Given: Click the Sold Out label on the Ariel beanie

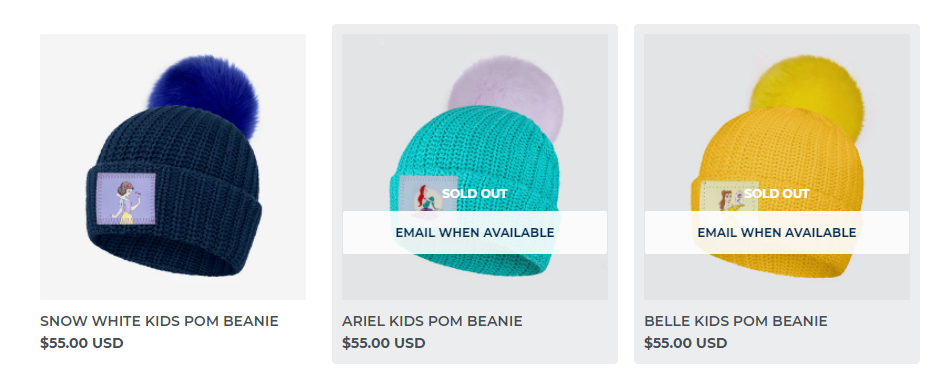Looking at the screenshot, I should (x=474, y=194).
